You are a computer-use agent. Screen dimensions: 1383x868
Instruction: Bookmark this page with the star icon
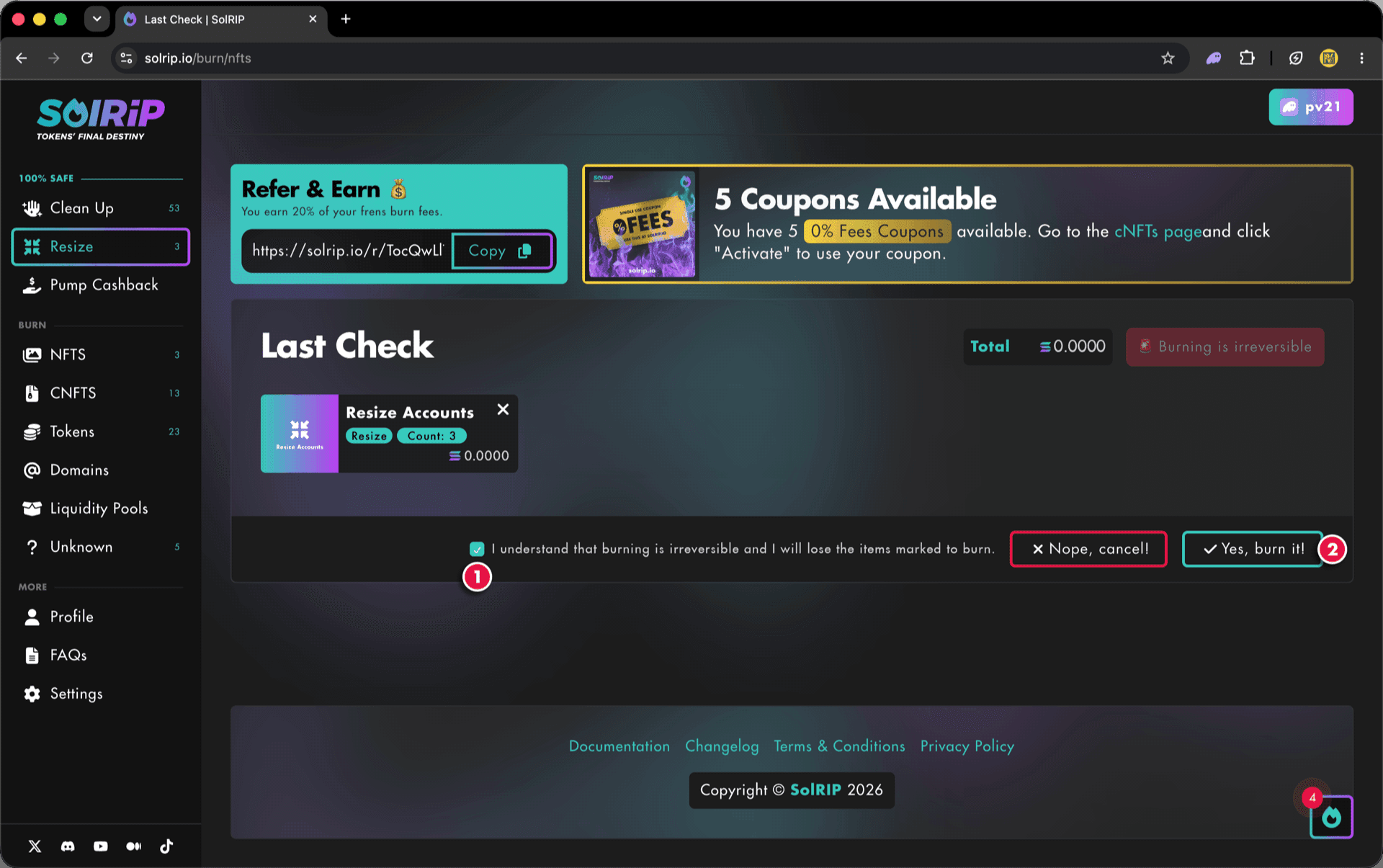[x=1168, y=58]
